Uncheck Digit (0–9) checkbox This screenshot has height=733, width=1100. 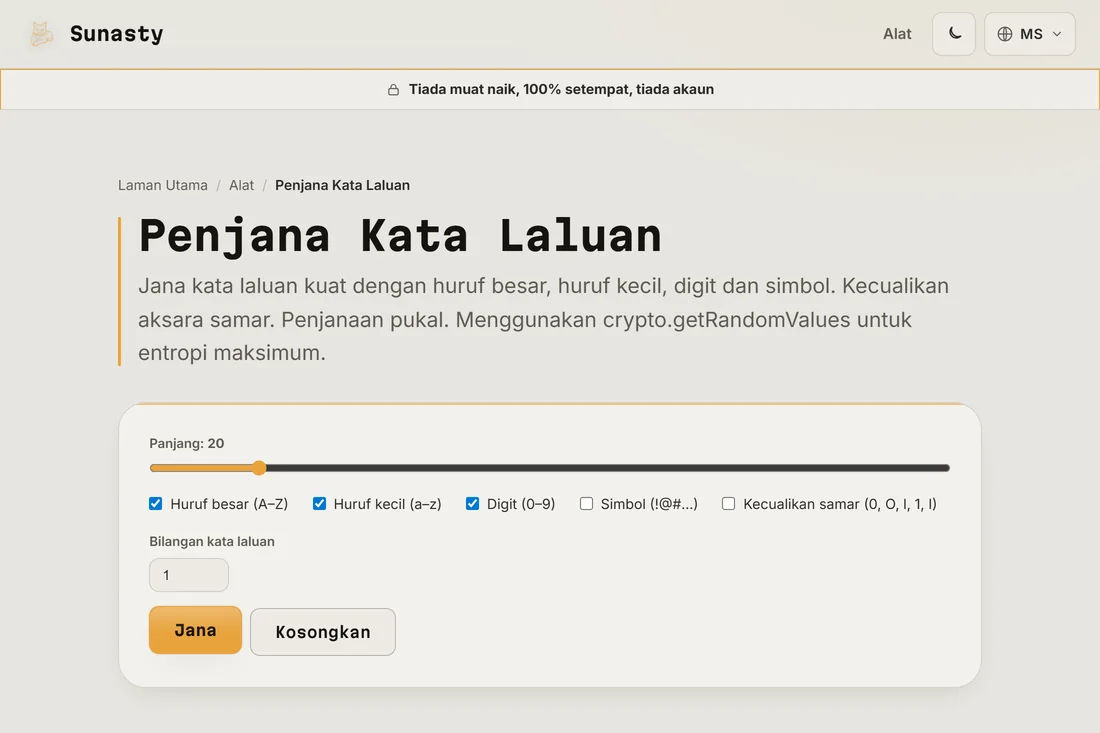click(472, 504)
